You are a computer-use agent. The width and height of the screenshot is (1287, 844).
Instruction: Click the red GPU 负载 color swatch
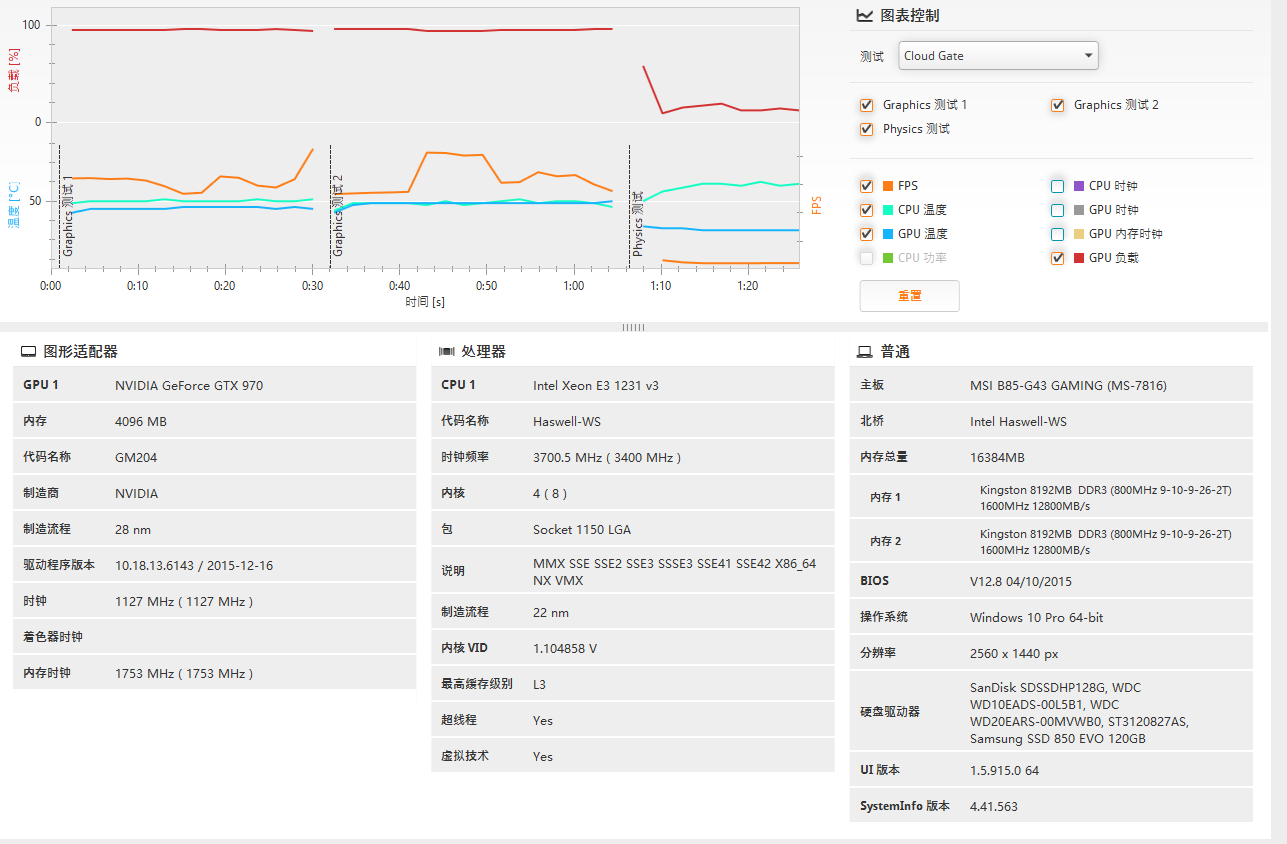point(1078,258)
